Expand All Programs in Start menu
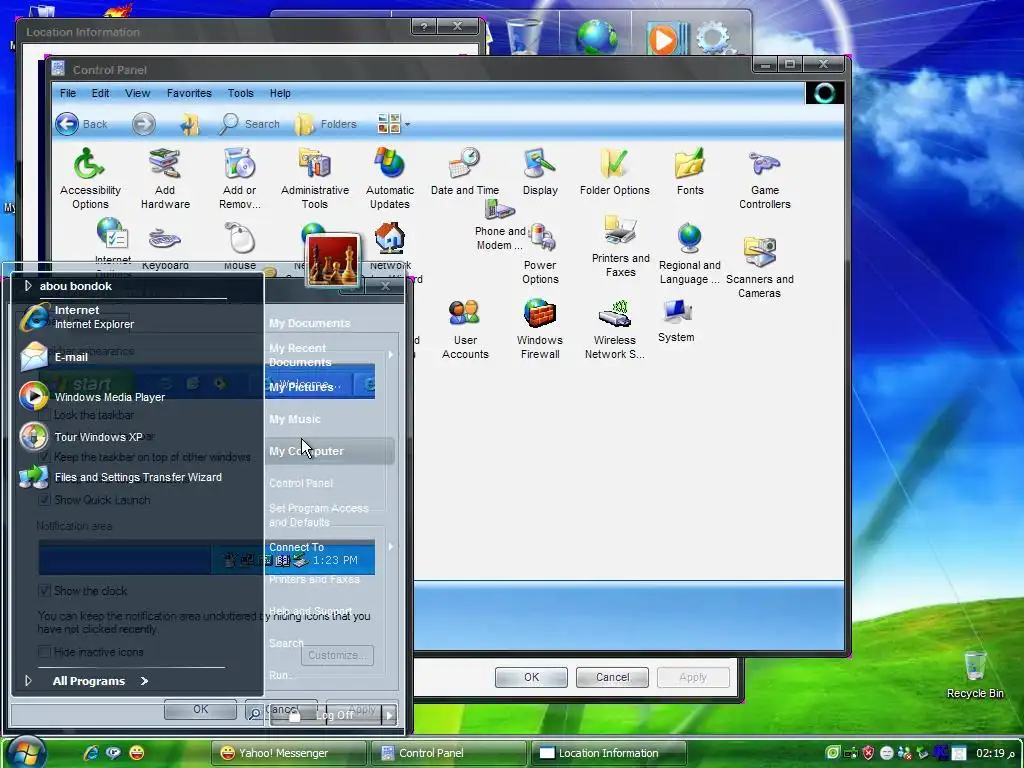The image size is (1024, 768). (x=100, y=680)
